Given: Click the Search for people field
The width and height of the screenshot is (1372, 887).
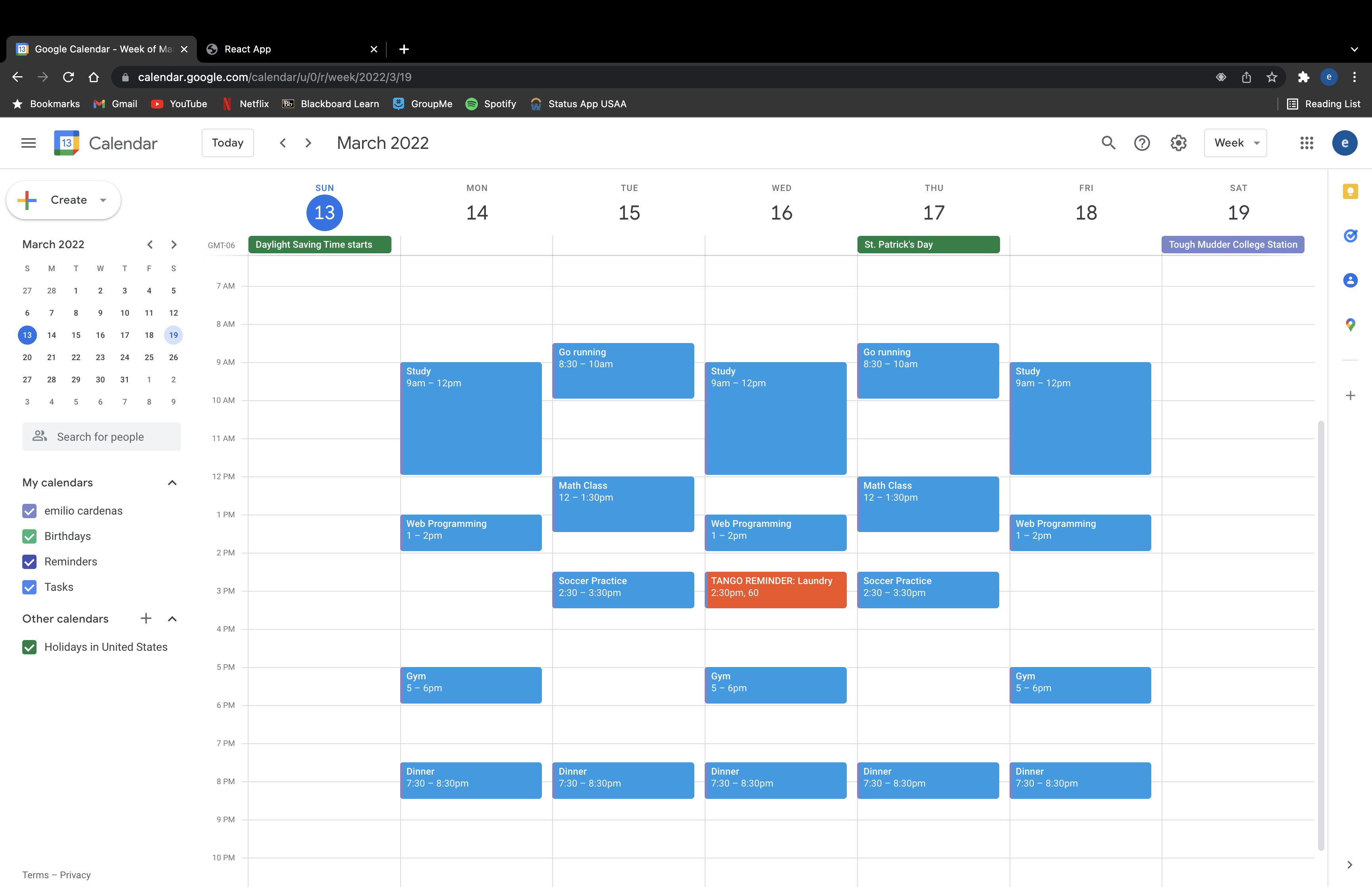Looking at the screenshot, I should point(101,437).
